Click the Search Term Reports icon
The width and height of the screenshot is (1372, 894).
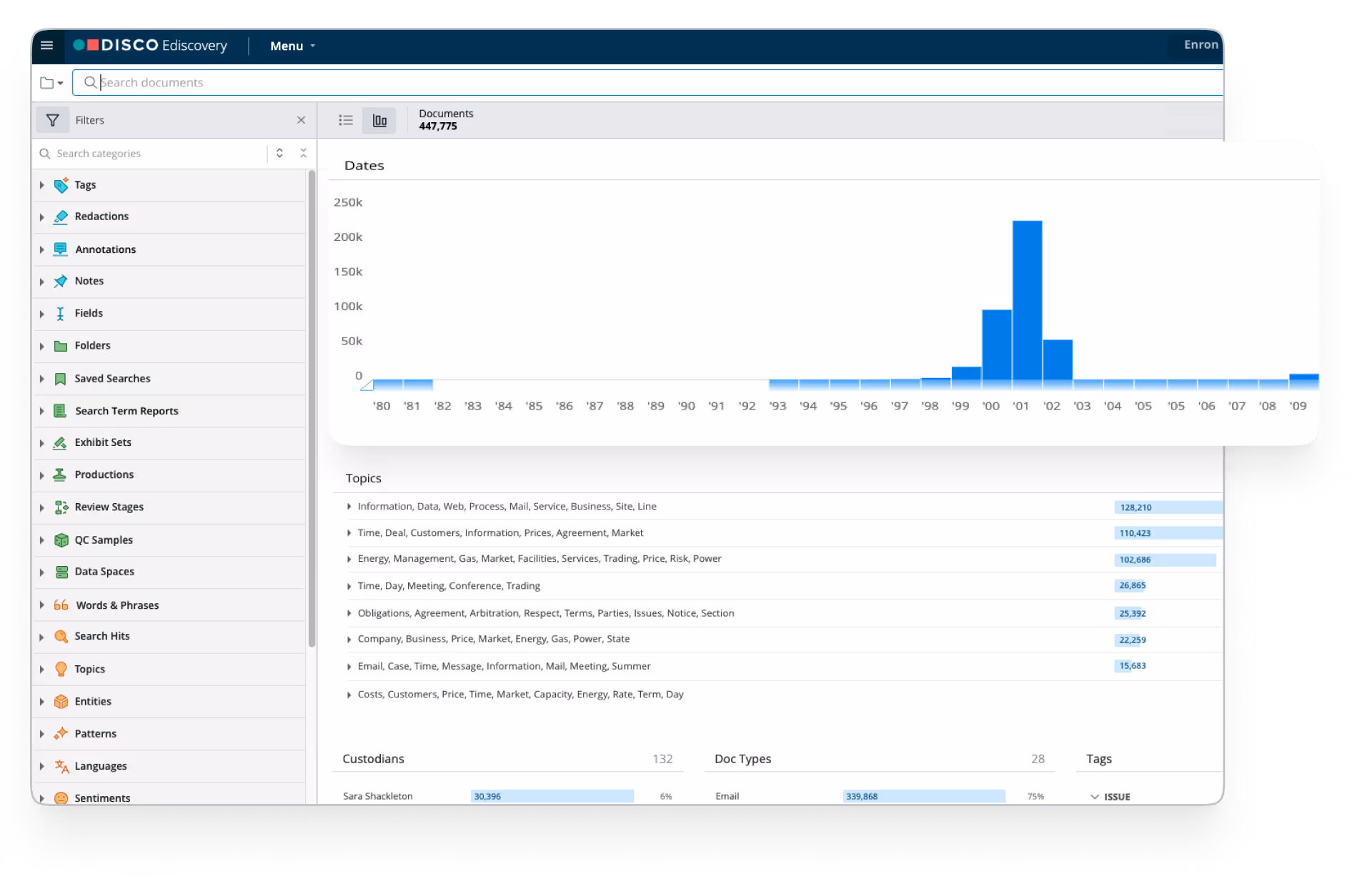click(61, 411)
